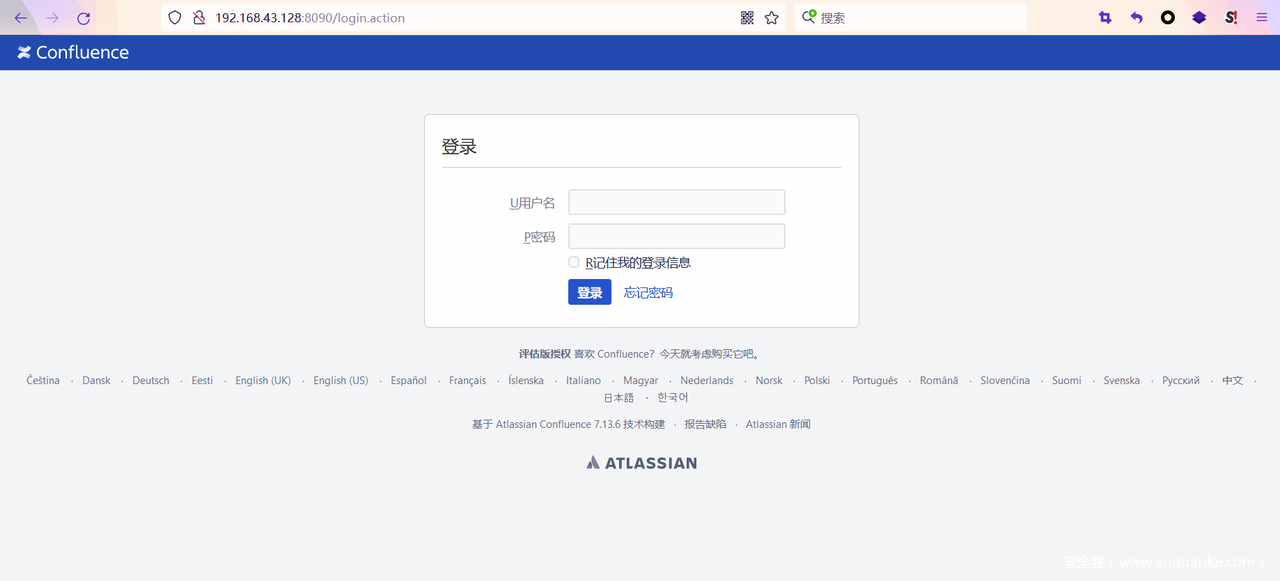This screenshot has width=1280, height=581.
Task: Open the Atlassian 新闻 news link
Action: 778,425
